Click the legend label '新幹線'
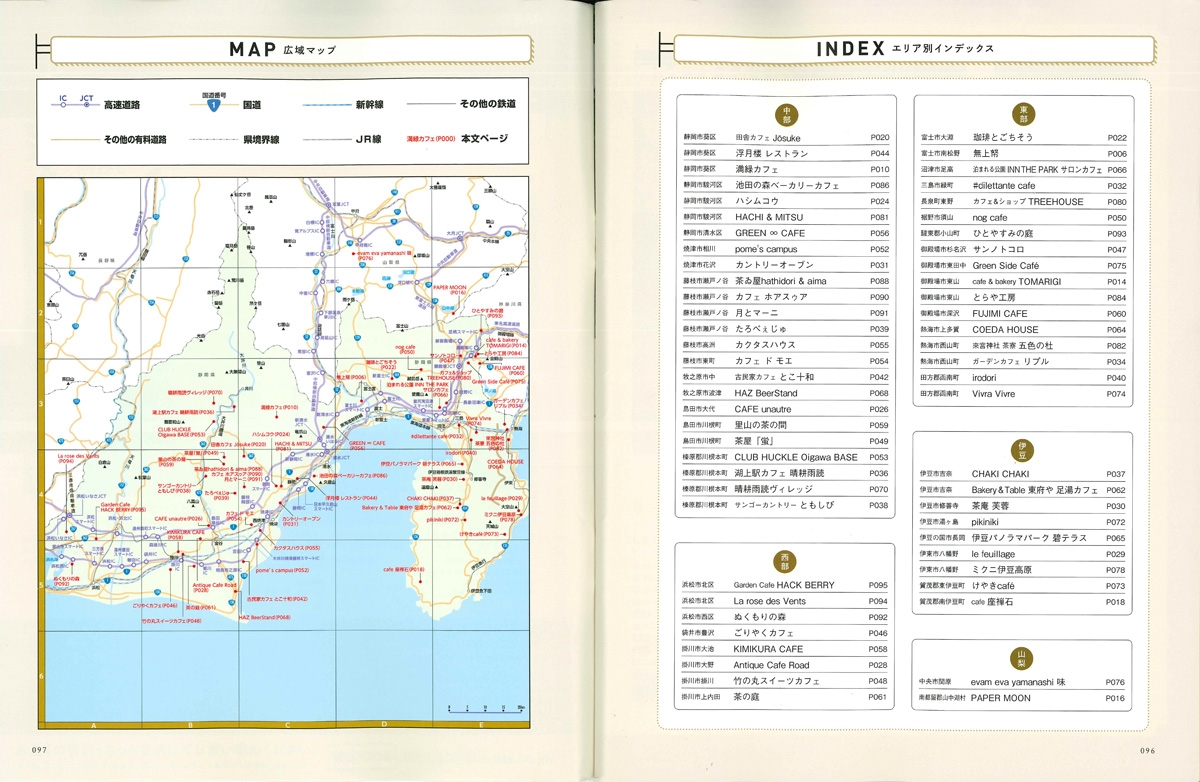This screenshot has width=1200, height=782. 369,104
